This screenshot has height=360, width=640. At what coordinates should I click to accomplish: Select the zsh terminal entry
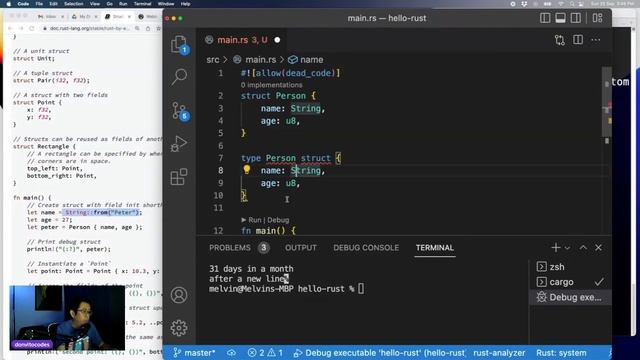pyautogui.click(x=570, y=267)
